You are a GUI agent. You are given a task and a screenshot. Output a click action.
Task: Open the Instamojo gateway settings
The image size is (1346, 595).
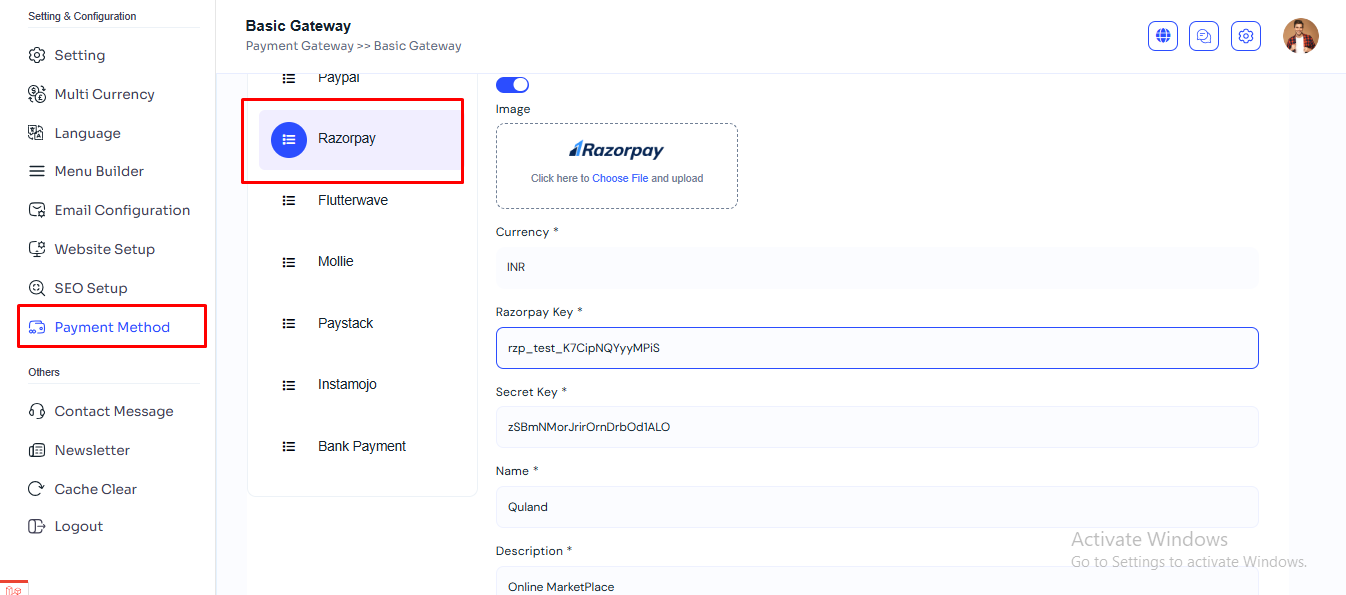coord(347,385)
